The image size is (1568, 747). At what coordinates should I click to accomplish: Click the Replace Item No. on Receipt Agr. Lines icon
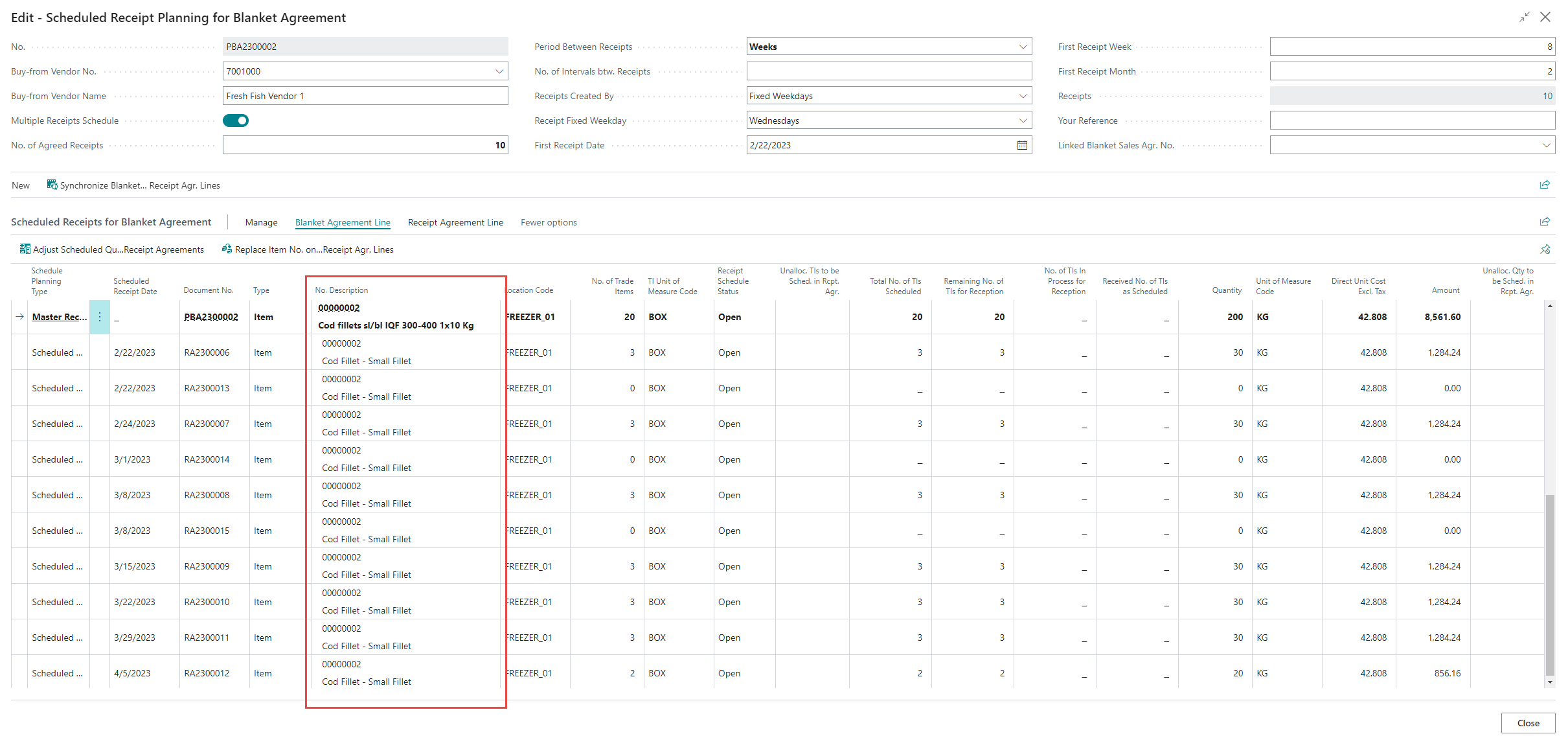[227, 249]
